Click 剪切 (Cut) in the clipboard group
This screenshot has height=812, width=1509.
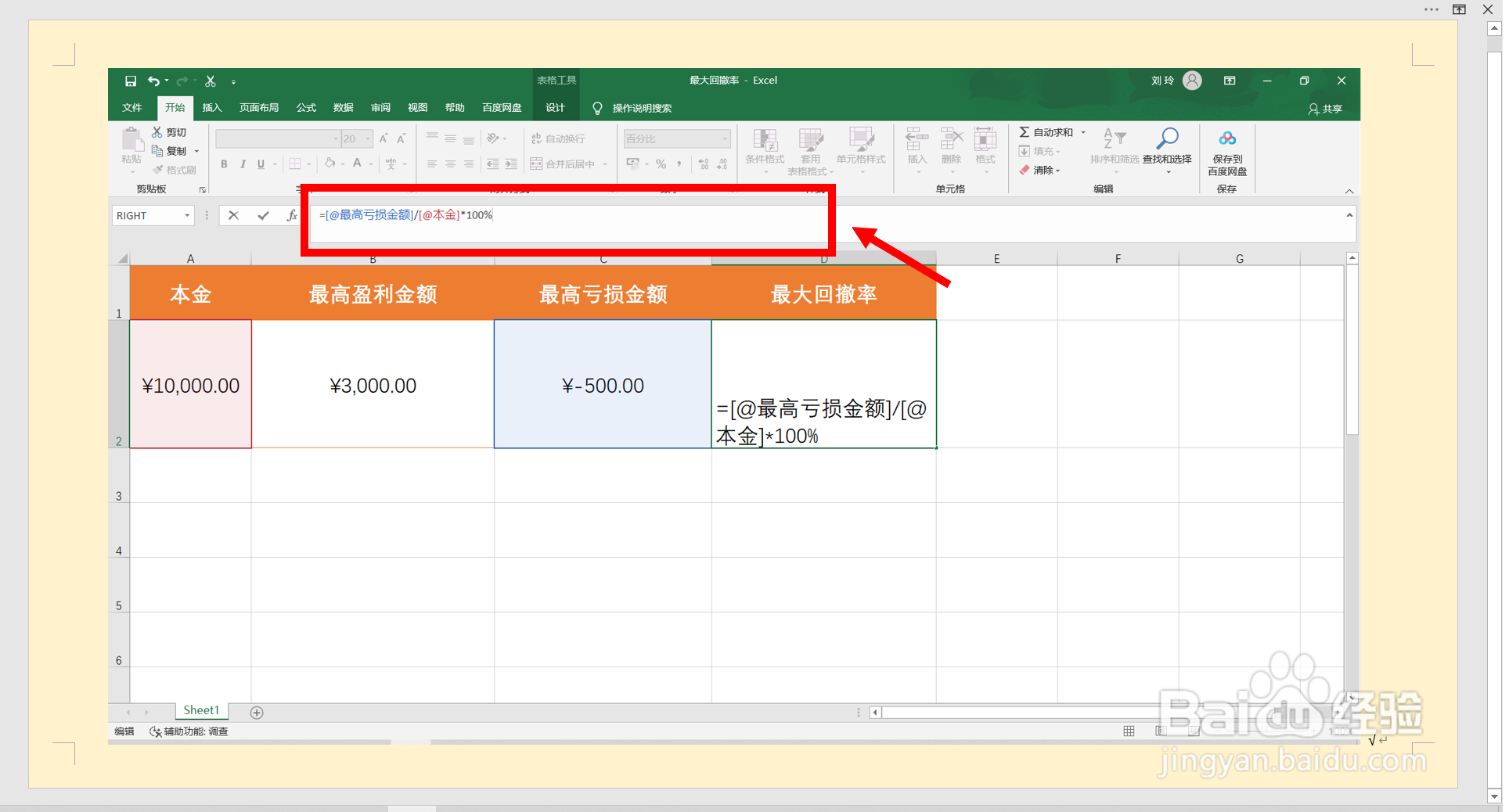169,133
